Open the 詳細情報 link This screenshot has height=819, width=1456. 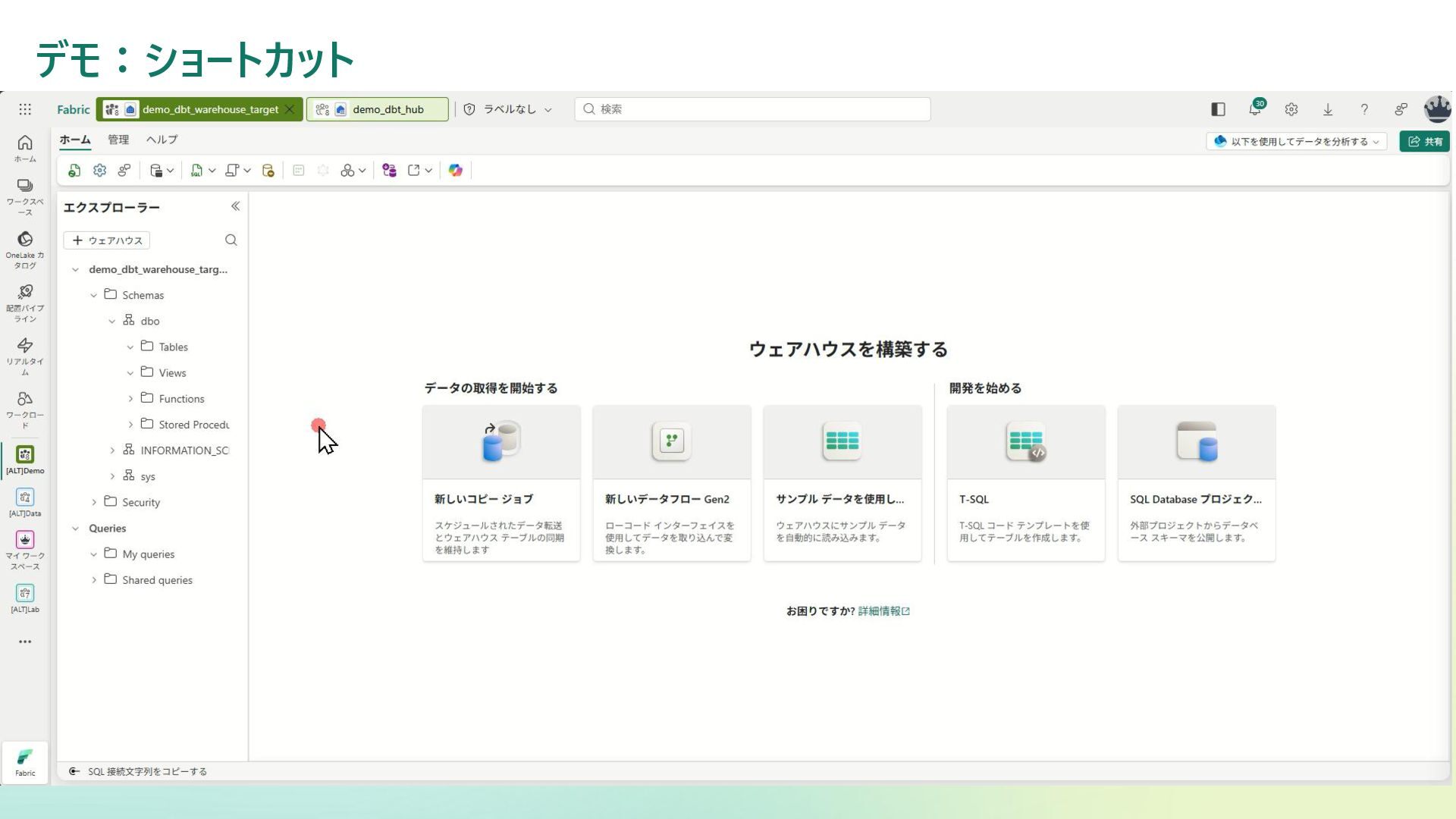[x=884, y=611]
